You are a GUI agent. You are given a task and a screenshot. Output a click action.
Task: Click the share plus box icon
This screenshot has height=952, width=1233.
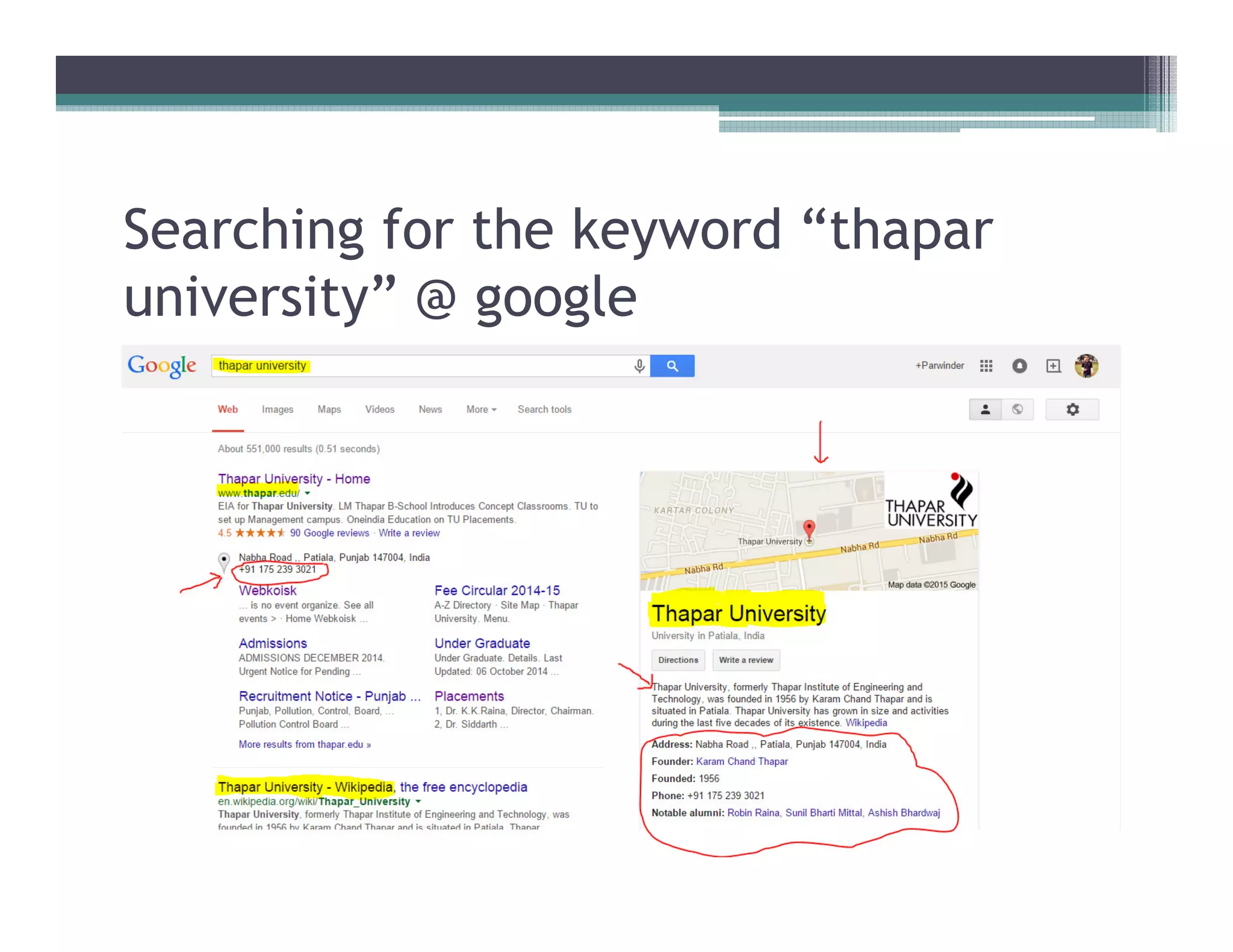(x=1053, y=366)
